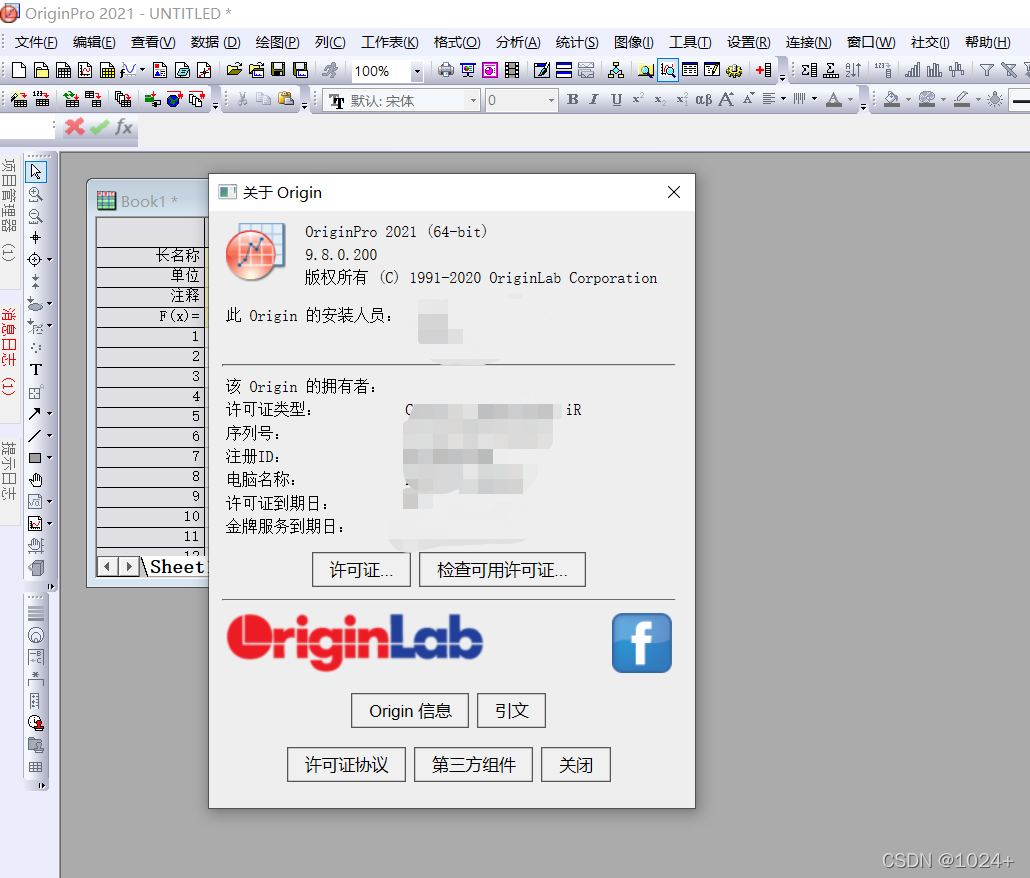Click the Paste clipboard icon
This screenshot has height=878, width=1030.
coord(286,100)
